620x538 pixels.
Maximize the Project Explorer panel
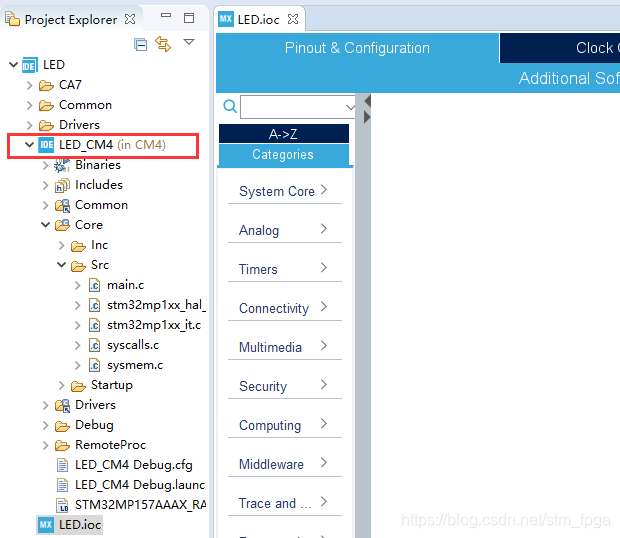(189, 18)
